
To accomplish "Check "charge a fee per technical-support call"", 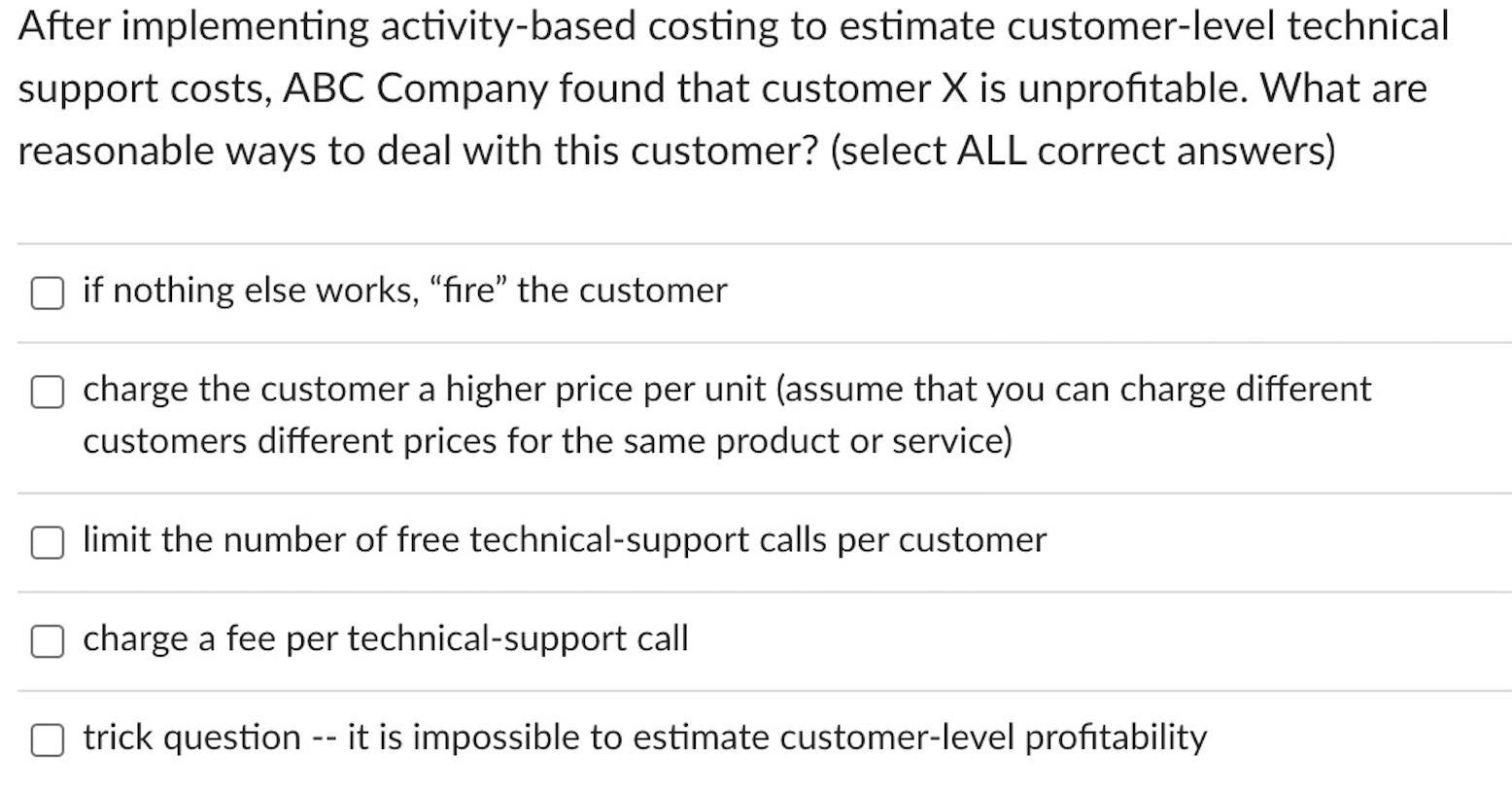I will [46, 640].
